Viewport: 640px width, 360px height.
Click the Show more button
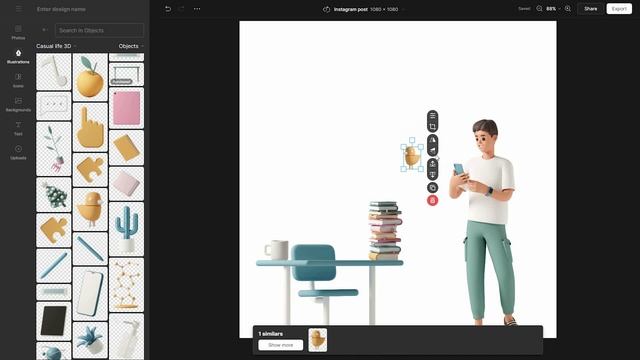(280, 345)
